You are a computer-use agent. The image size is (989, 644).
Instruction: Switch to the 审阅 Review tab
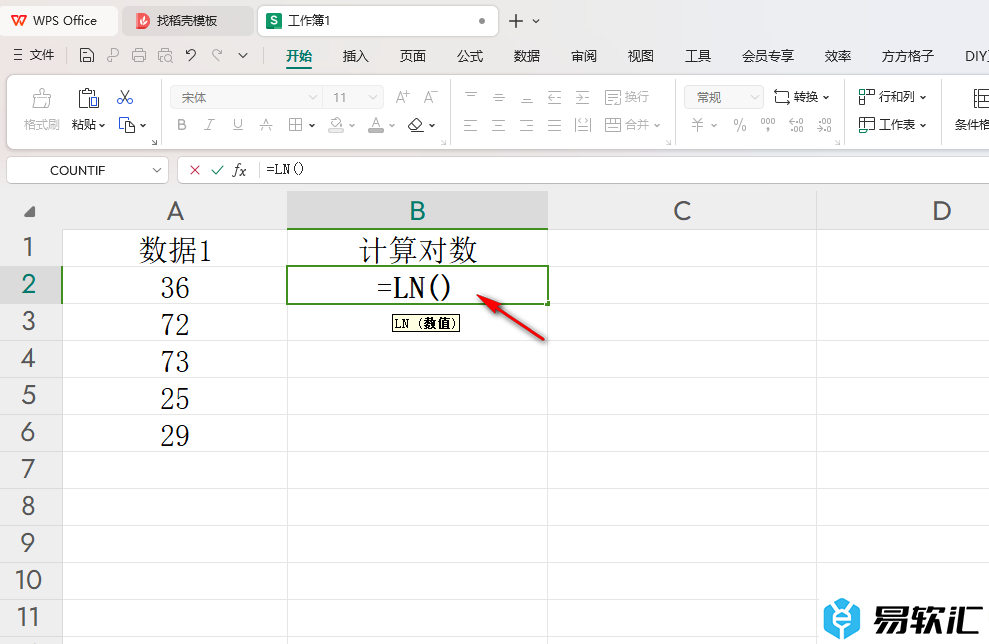point(583,56)
